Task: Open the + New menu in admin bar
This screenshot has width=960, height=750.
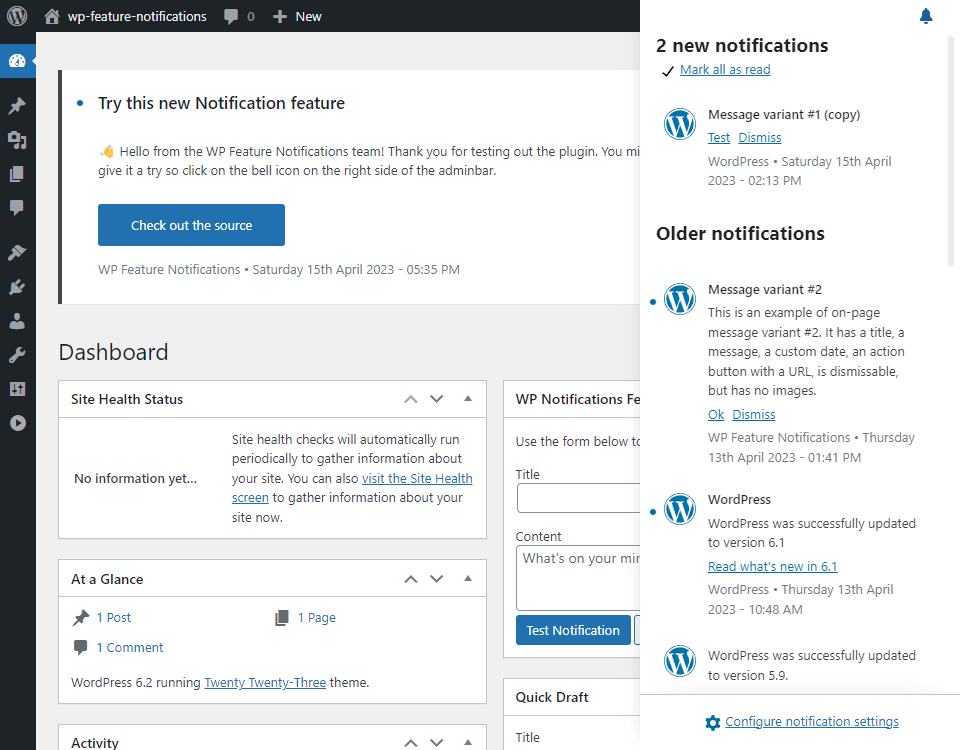Action: [296, 15]
